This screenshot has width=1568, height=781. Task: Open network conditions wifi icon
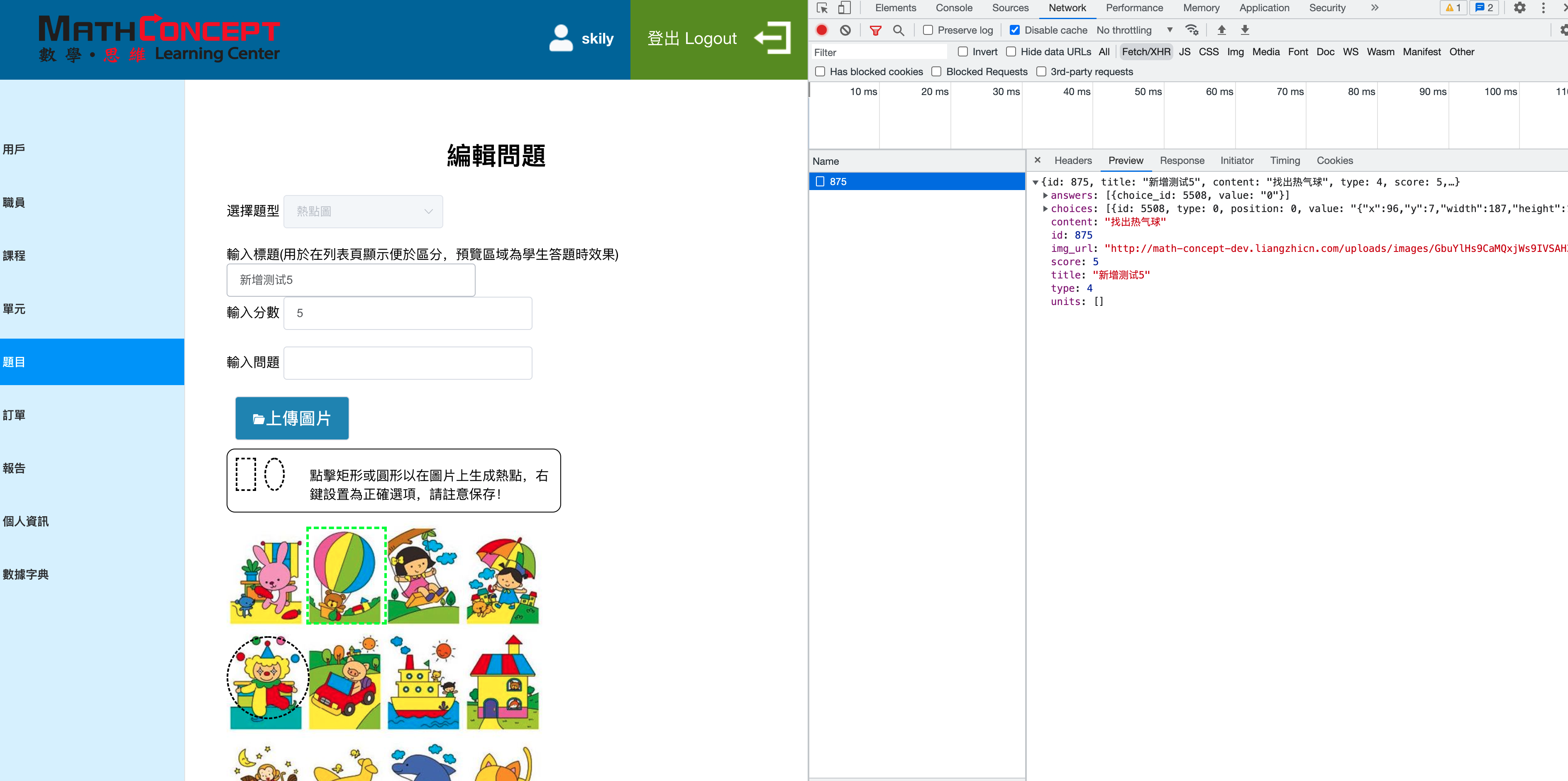1192,30
